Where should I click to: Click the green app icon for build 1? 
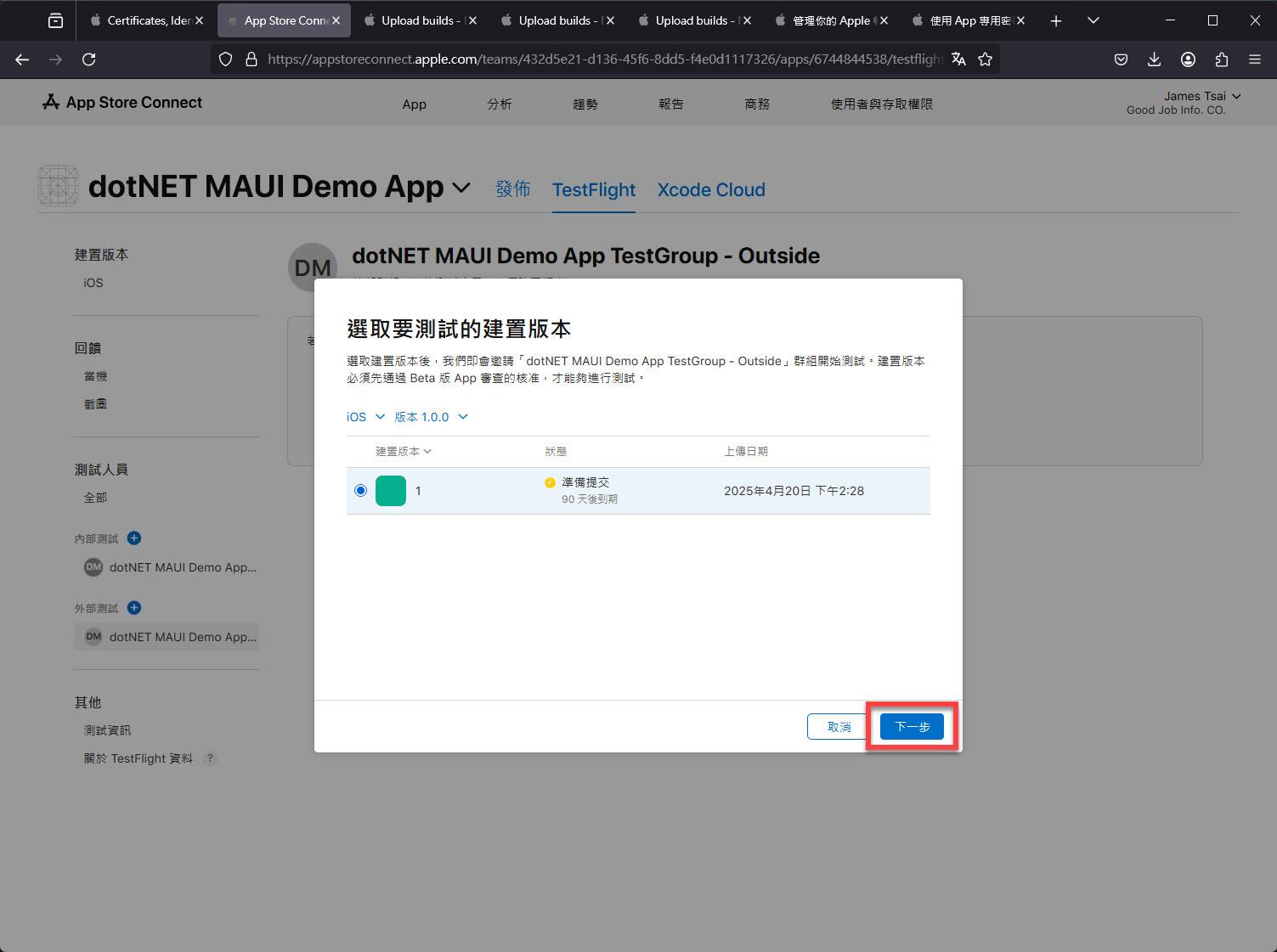[391, 491]
